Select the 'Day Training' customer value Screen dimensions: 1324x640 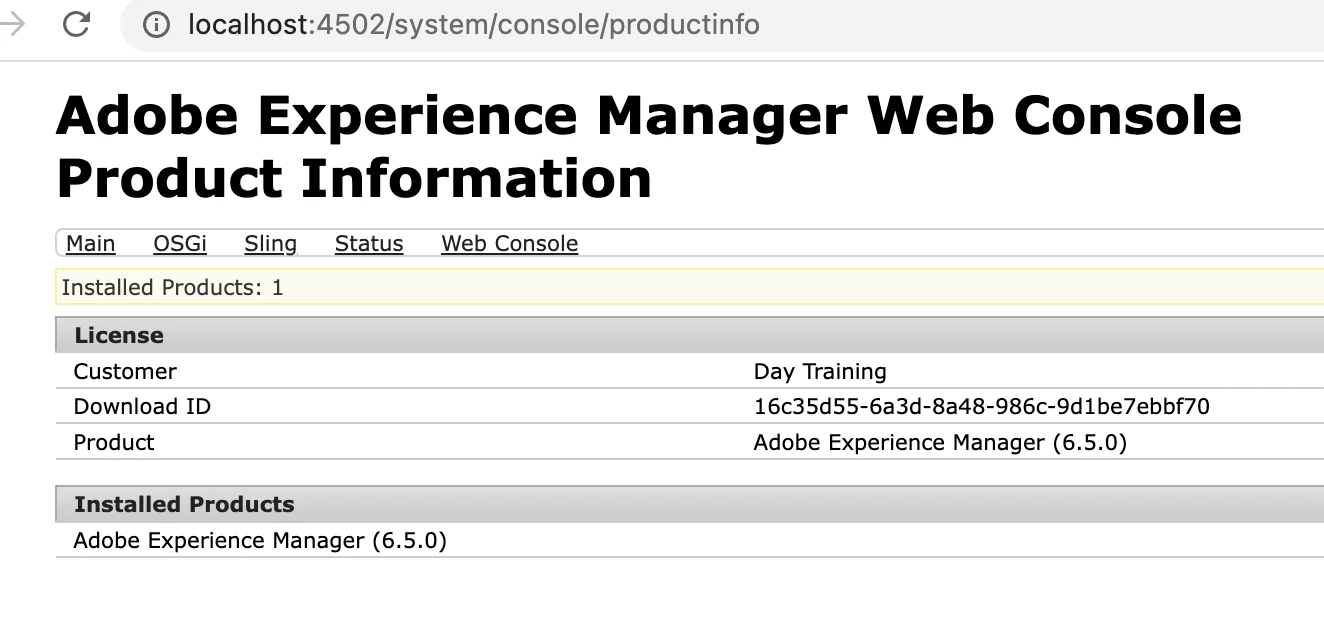point(820,372)
